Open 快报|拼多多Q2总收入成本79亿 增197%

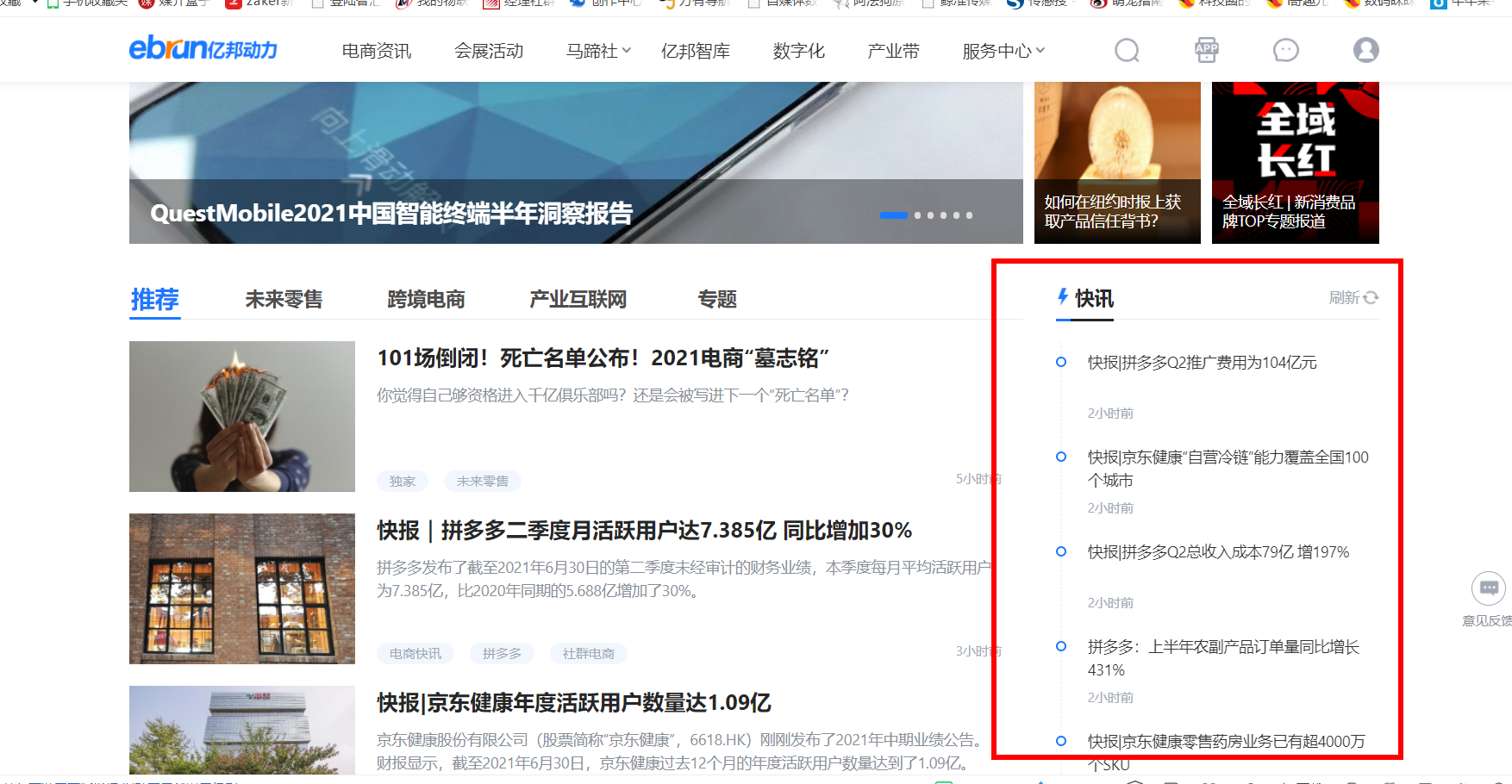click(x=1218, y=552)
